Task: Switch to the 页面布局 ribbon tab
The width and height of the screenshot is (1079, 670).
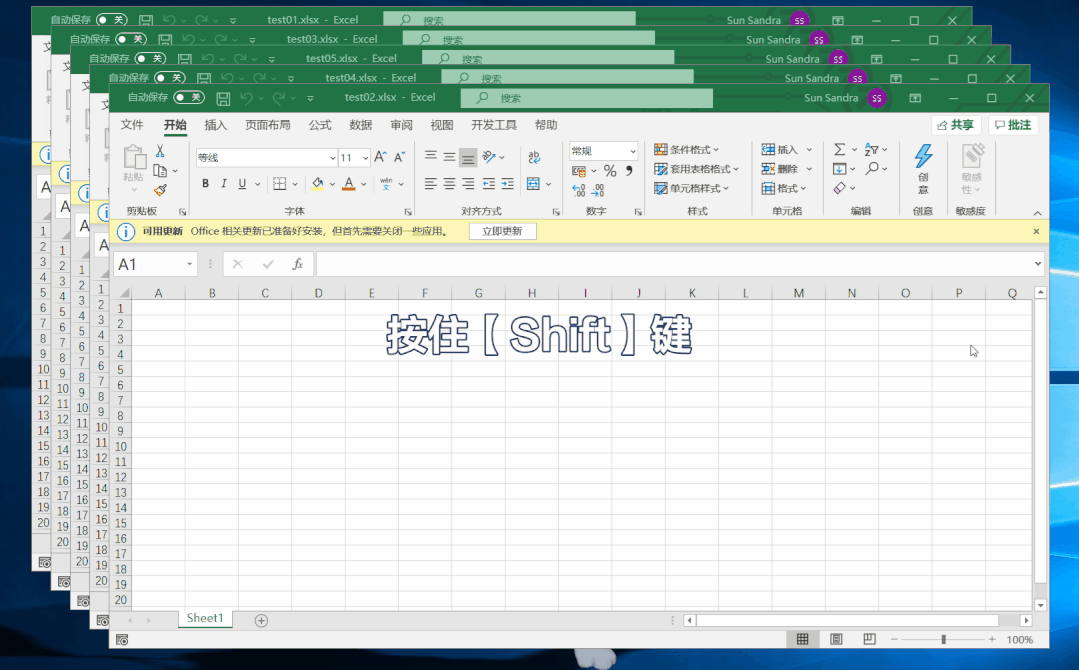Action: [268, 125]
